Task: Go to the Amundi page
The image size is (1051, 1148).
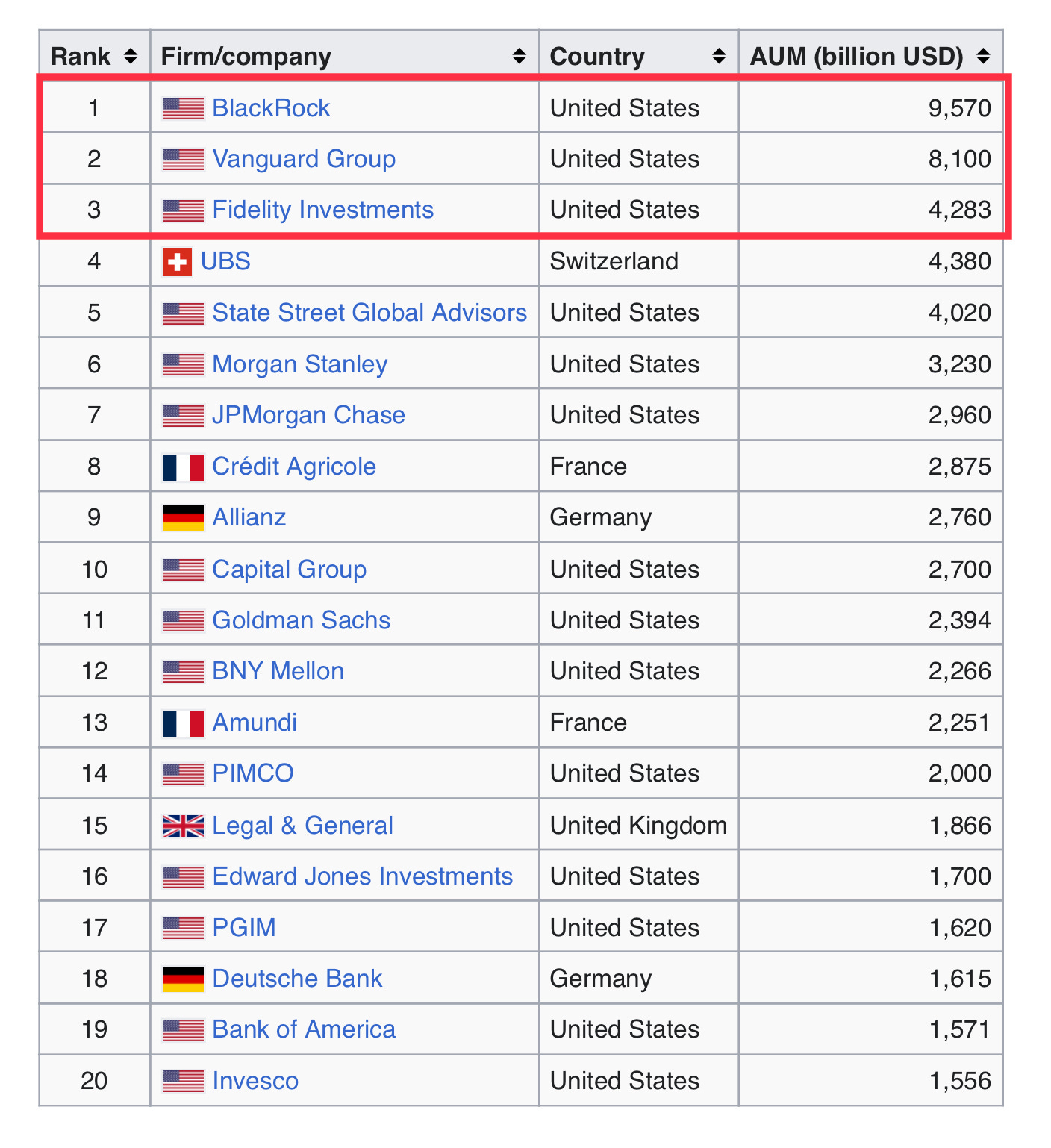Action: (255, 723)
